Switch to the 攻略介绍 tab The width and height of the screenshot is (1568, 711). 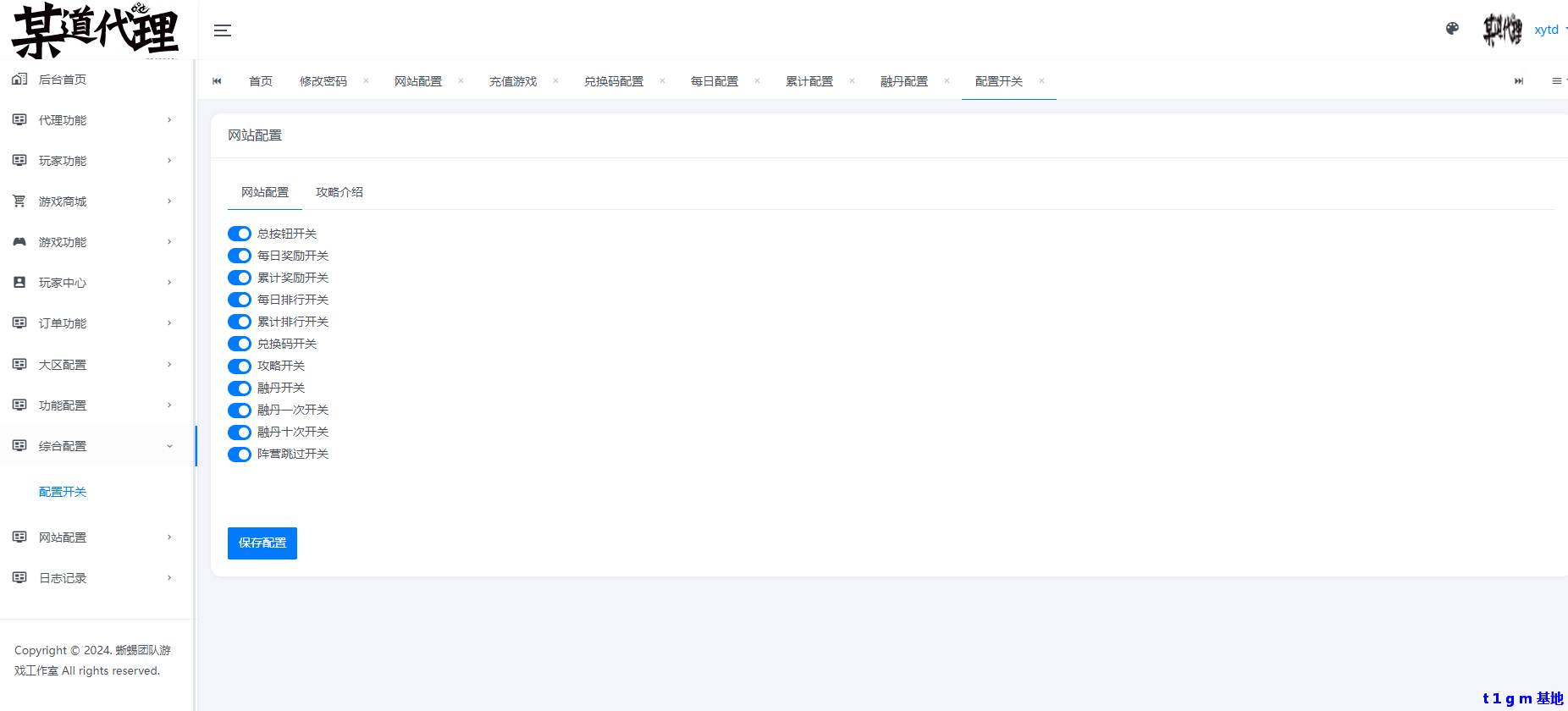pyautogui.click(x=340, y=192)
